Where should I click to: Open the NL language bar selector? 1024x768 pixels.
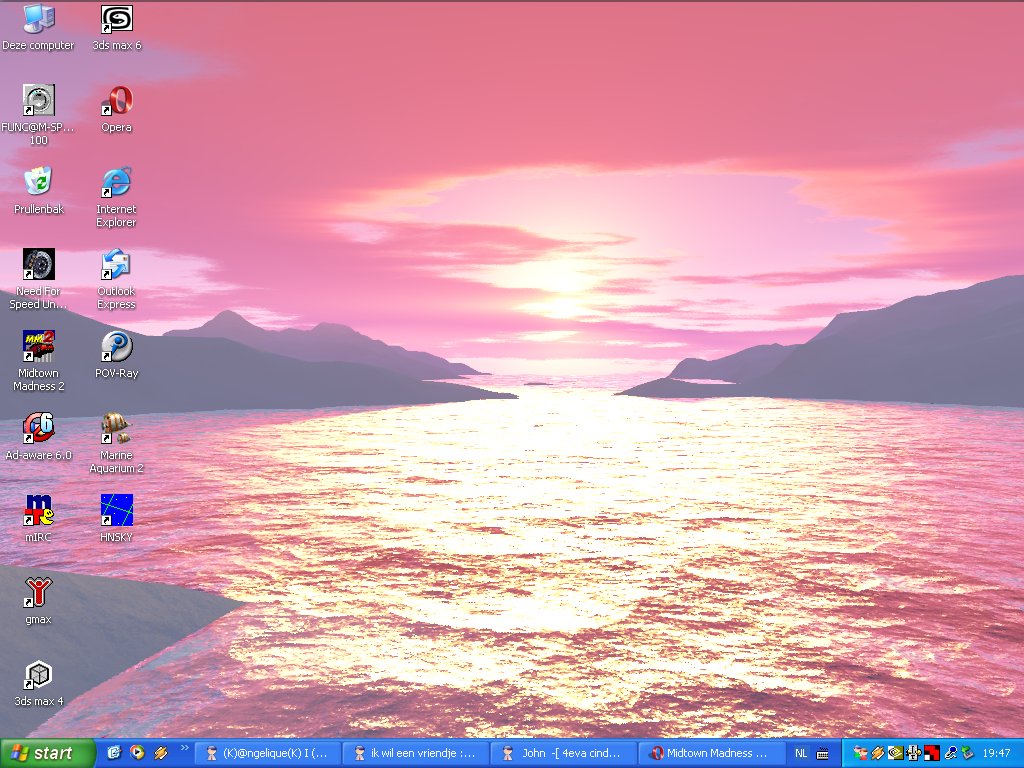801,753
